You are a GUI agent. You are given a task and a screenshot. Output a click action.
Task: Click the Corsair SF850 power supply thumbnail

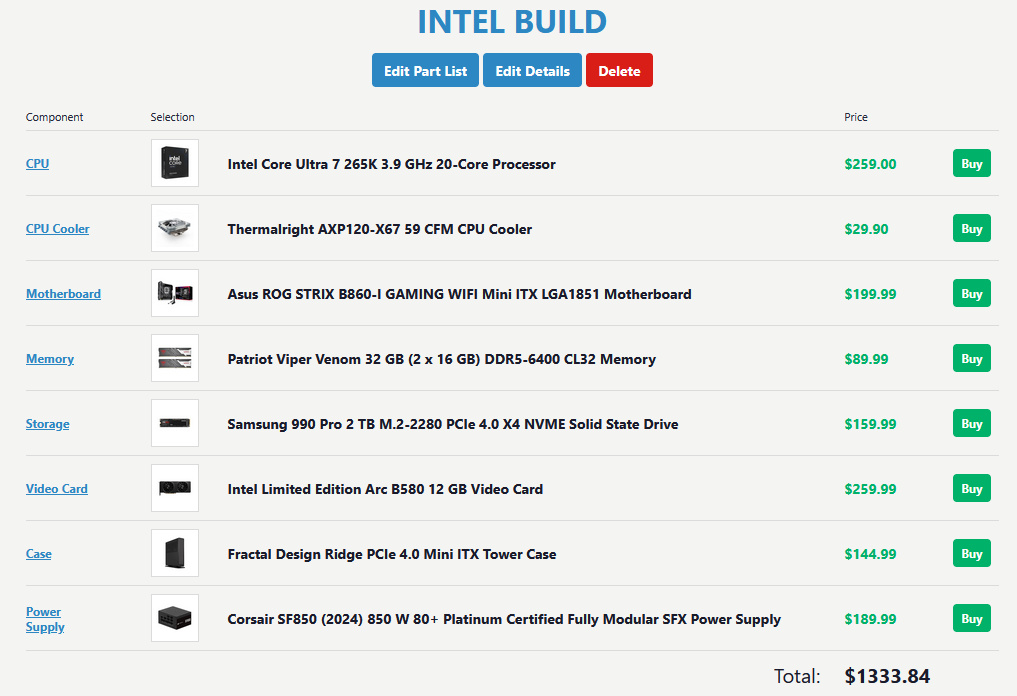[175, 618]
